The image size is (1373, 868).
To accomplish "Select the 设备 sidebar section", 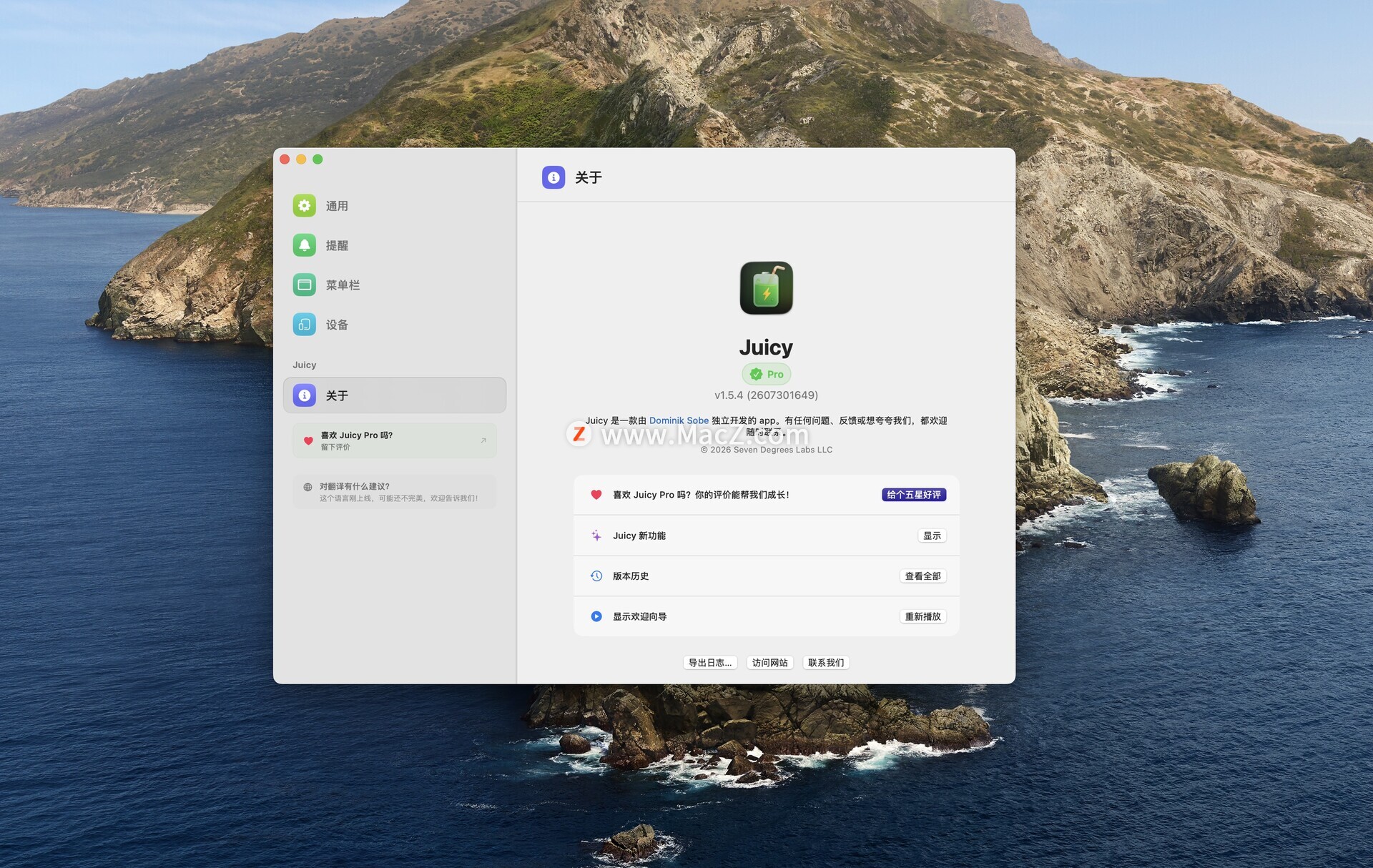I will [395, 325].
